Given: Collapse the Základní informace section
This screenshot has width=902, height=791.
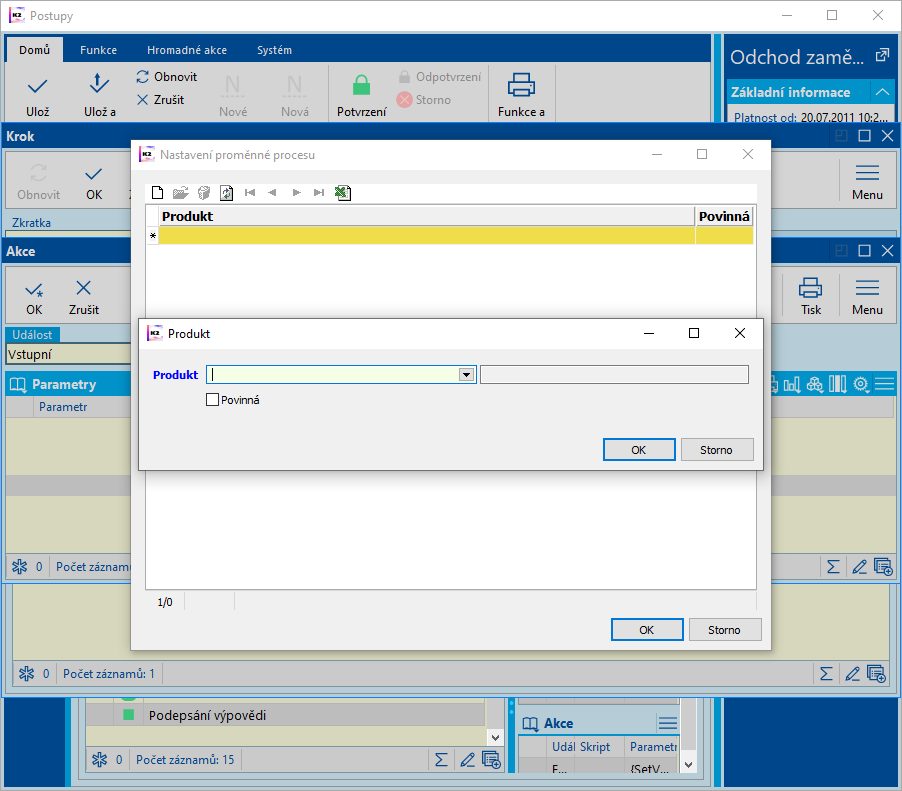Looking at the screenshot, I should tap(882, 92).
